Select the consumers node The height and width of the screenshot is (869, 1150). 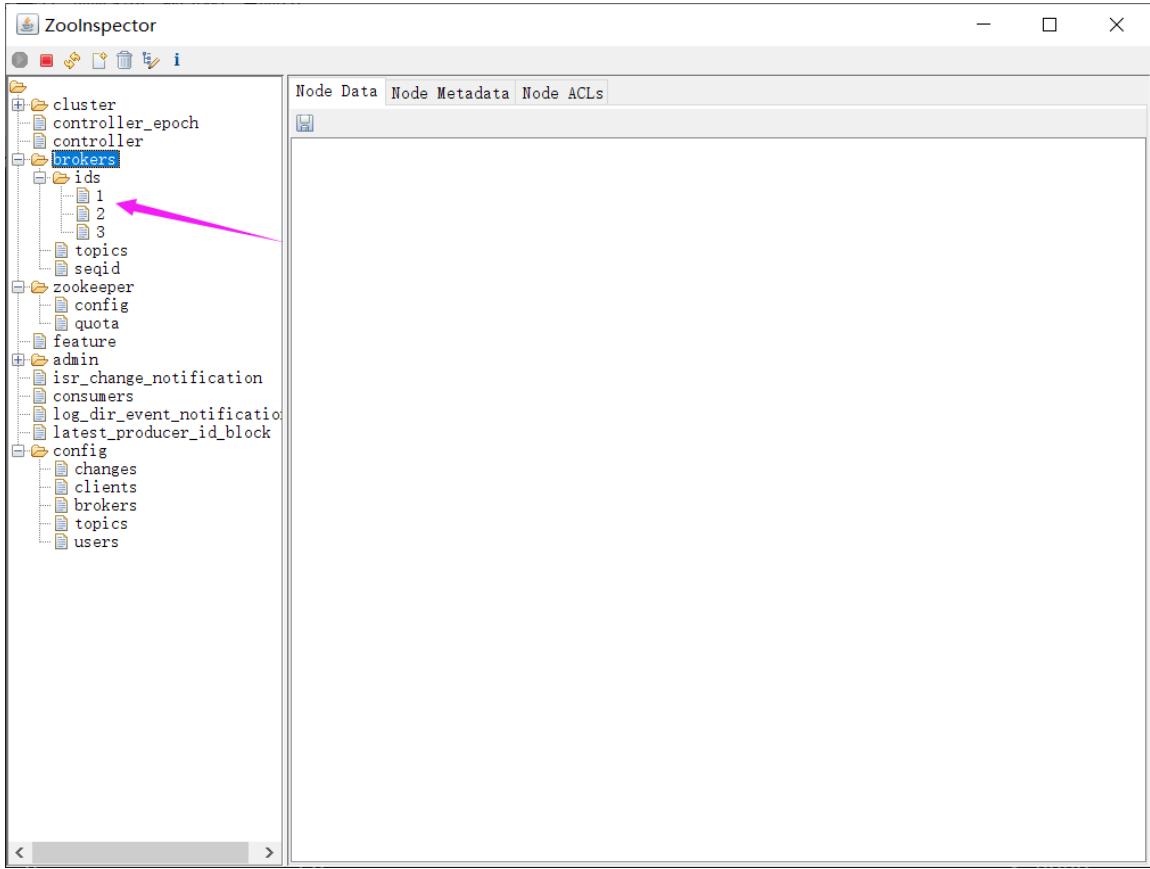(93, 397)
